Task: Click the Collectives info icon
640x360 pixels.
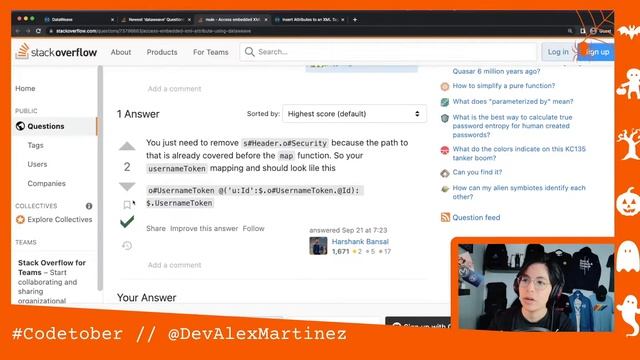Action: click(x=89, y=206)
